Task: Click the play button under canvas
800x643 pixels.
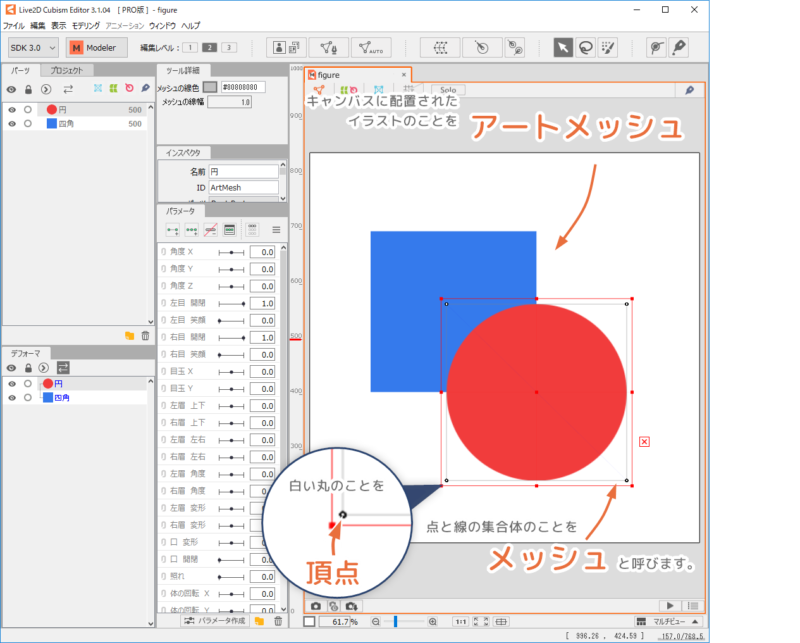Action: [x=669, y=606]
